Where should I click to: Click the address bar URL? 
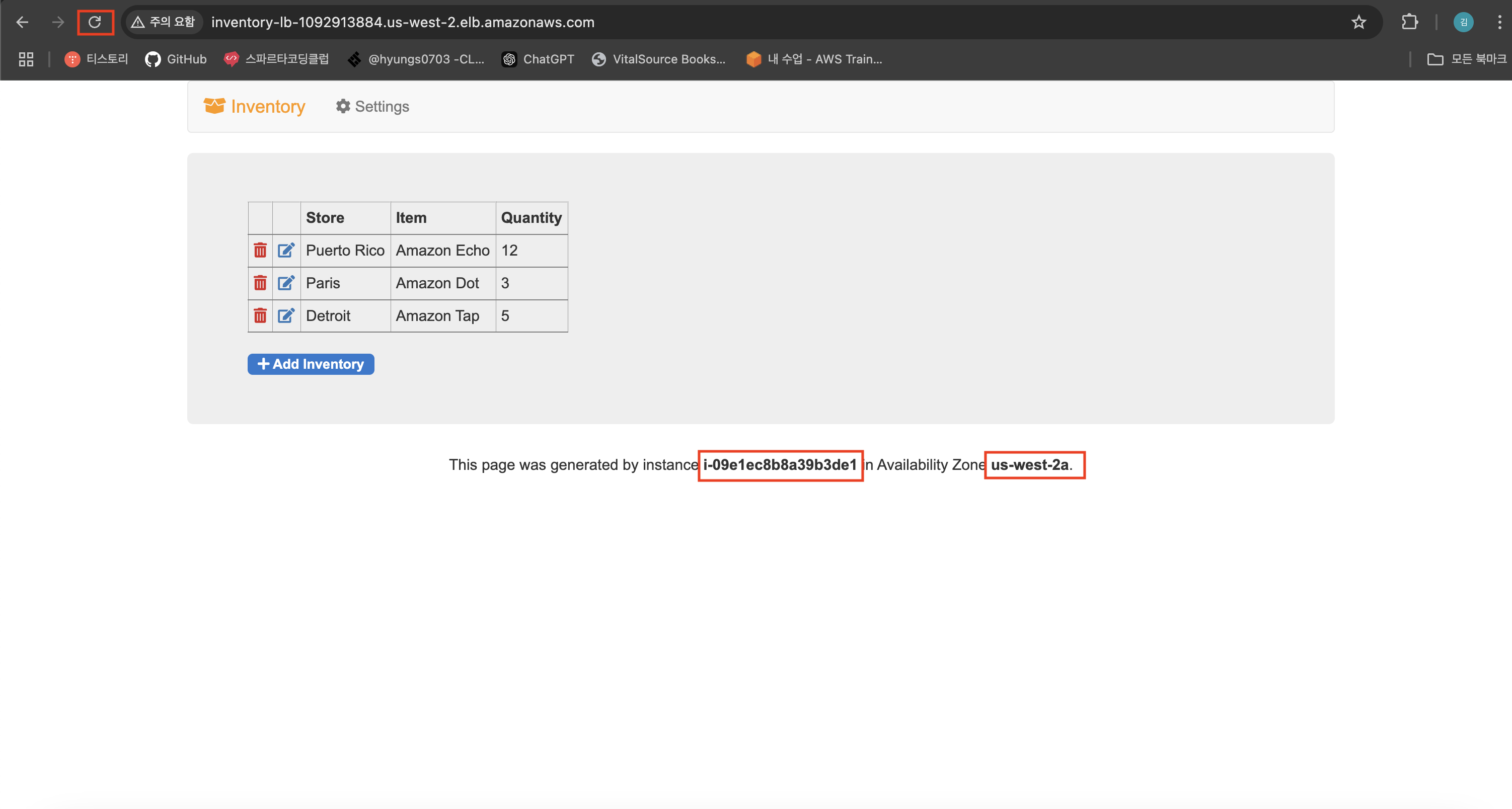(x=403, y=22)
